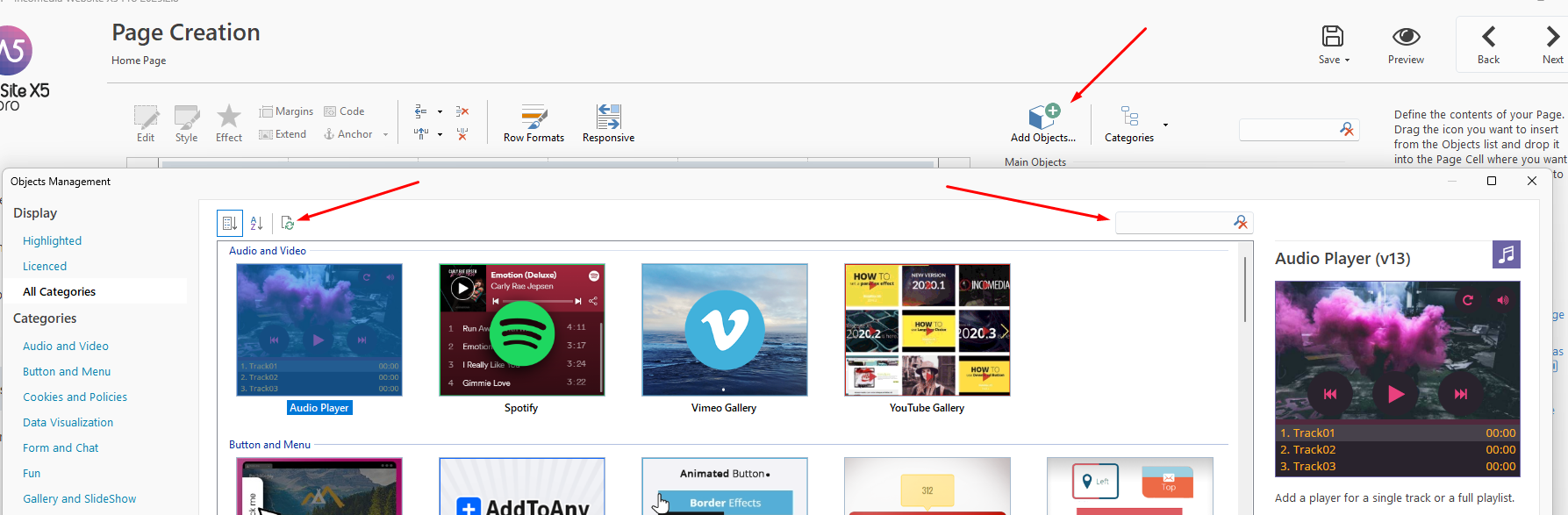This screenshot has height=515, width=1568.
Task: Click the insert column icon
Action: click(421, 134)
